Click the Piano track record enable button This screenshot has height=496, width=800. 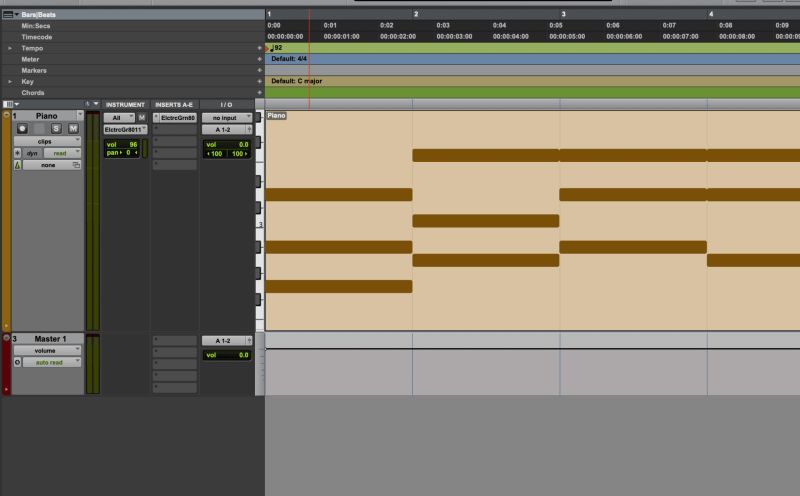(22, 129)
